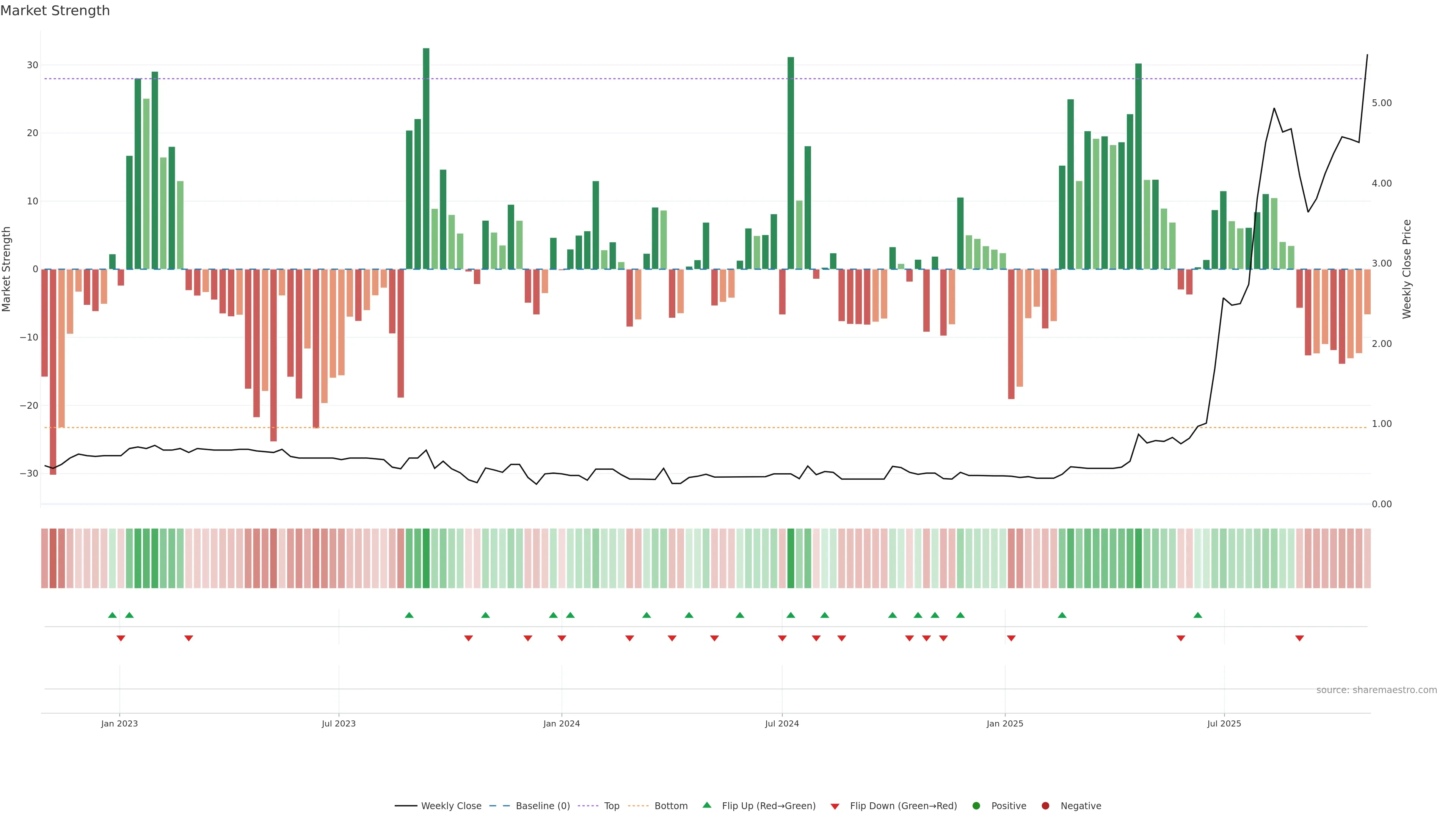Click the first green flip-up triangle marker
This screenshot has height=819, width=1456.
[112, 615]
